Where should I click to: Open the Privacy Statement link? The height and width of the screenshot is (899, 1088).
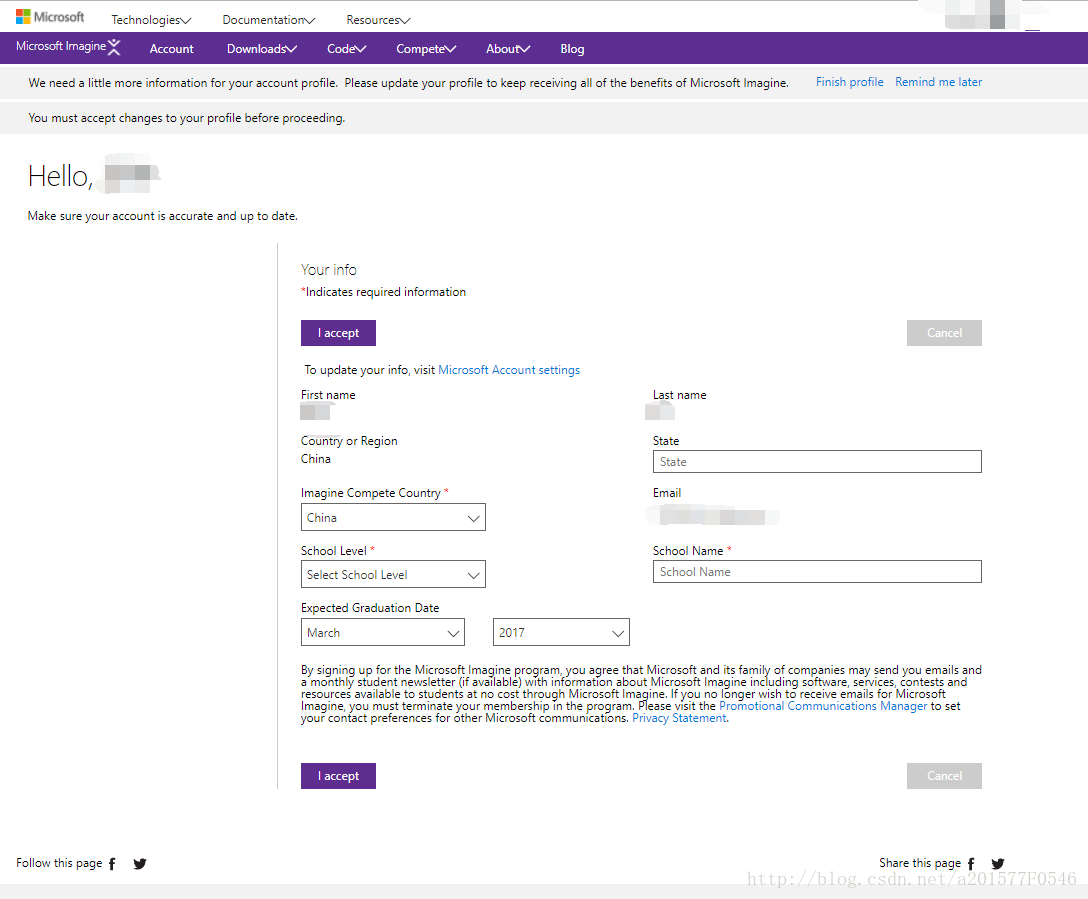tap(679, 718)
